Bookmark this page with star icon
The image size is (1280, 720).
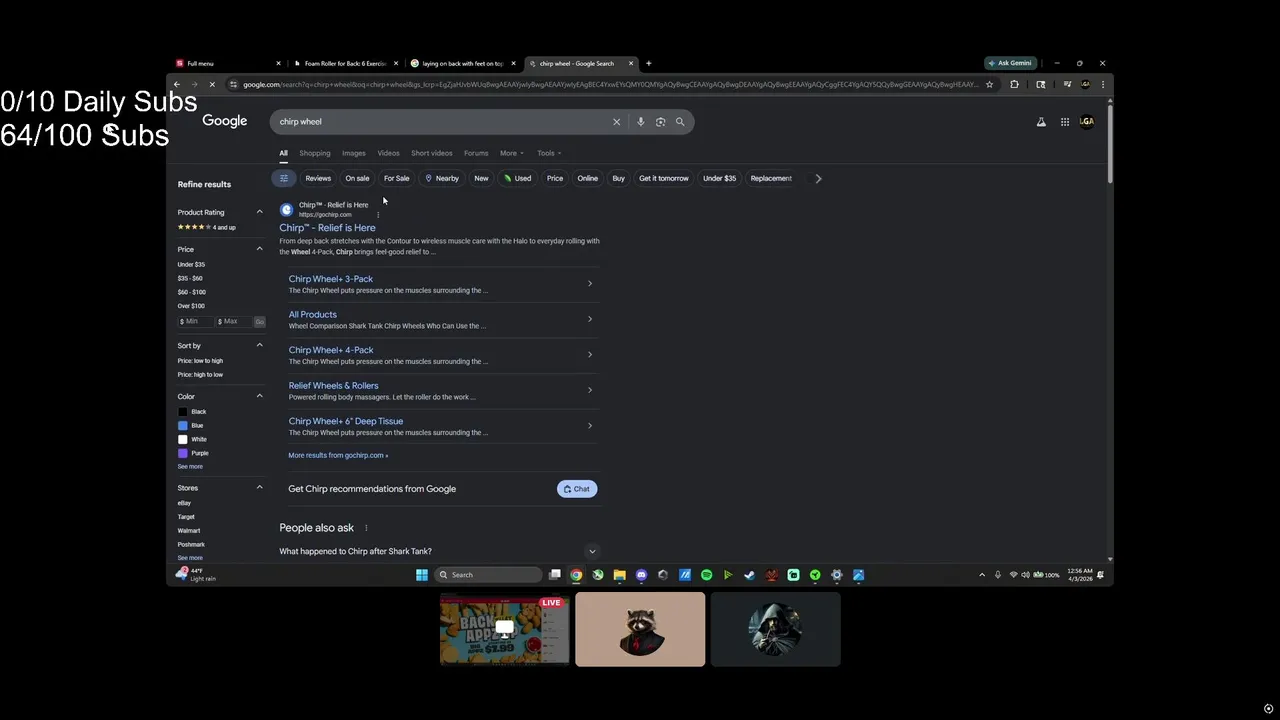990,85
